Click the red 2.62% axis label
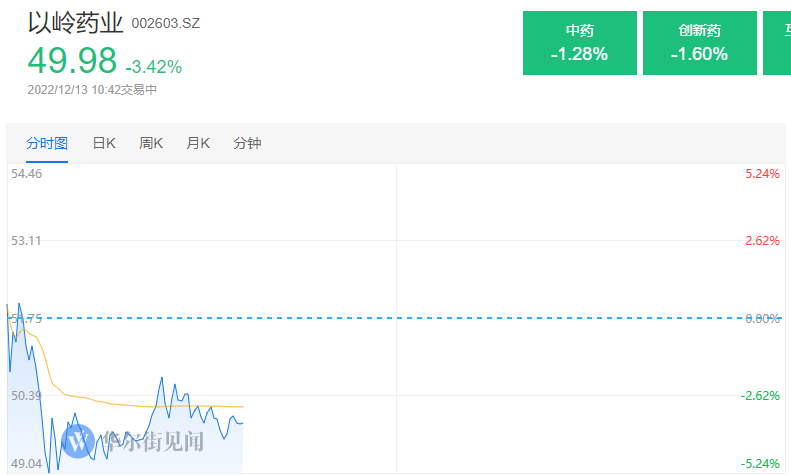The width and height of the screenshot is (791, 475). point(762,241)
